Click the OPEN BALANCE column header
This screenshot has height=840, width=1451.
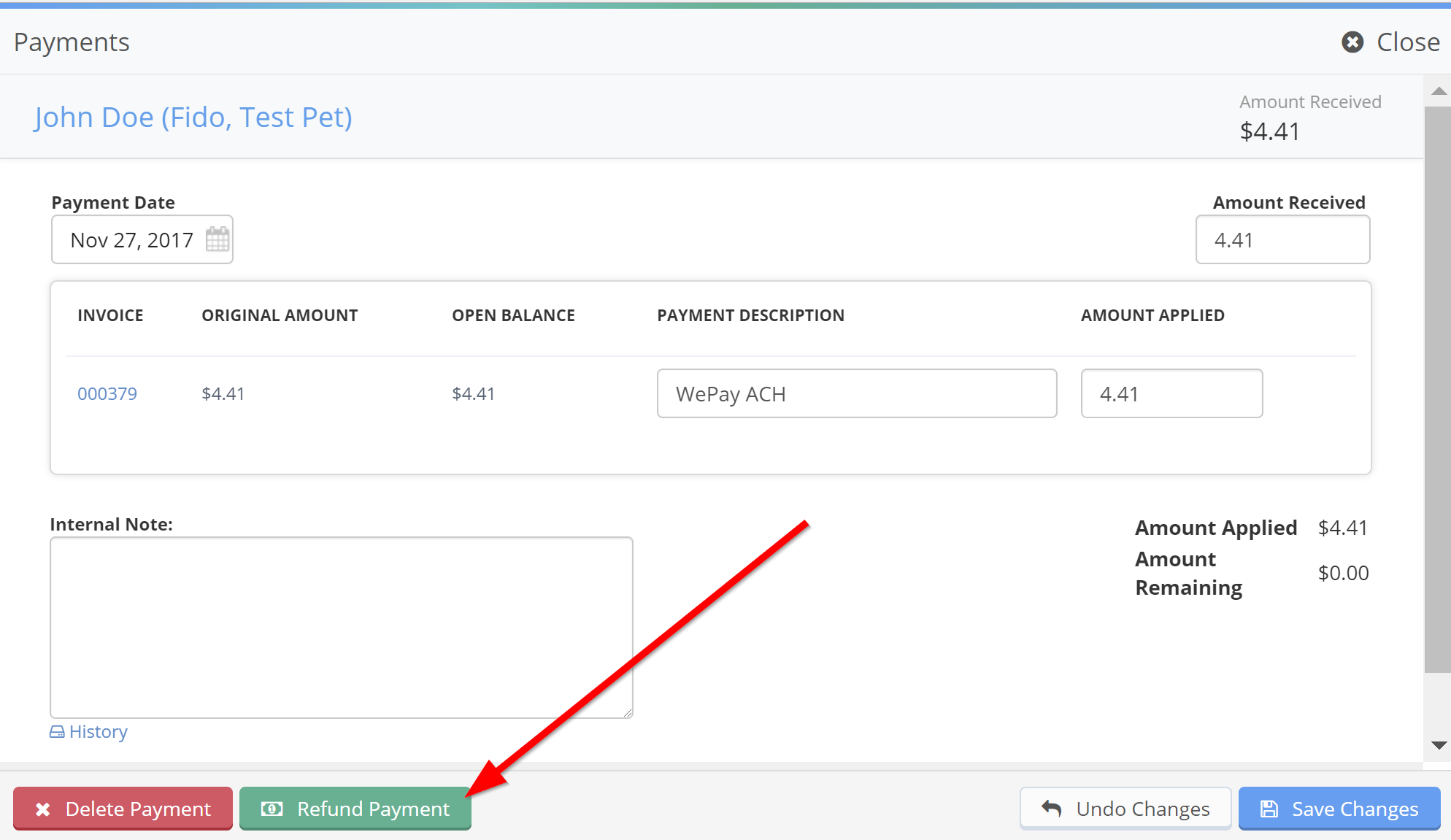513,315
